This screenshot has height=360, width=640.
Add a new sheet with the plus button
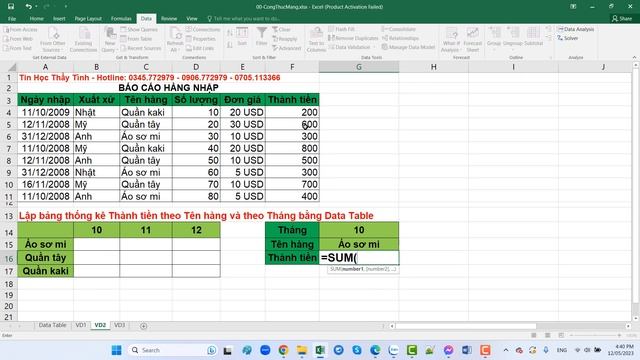tap(144, 326)
